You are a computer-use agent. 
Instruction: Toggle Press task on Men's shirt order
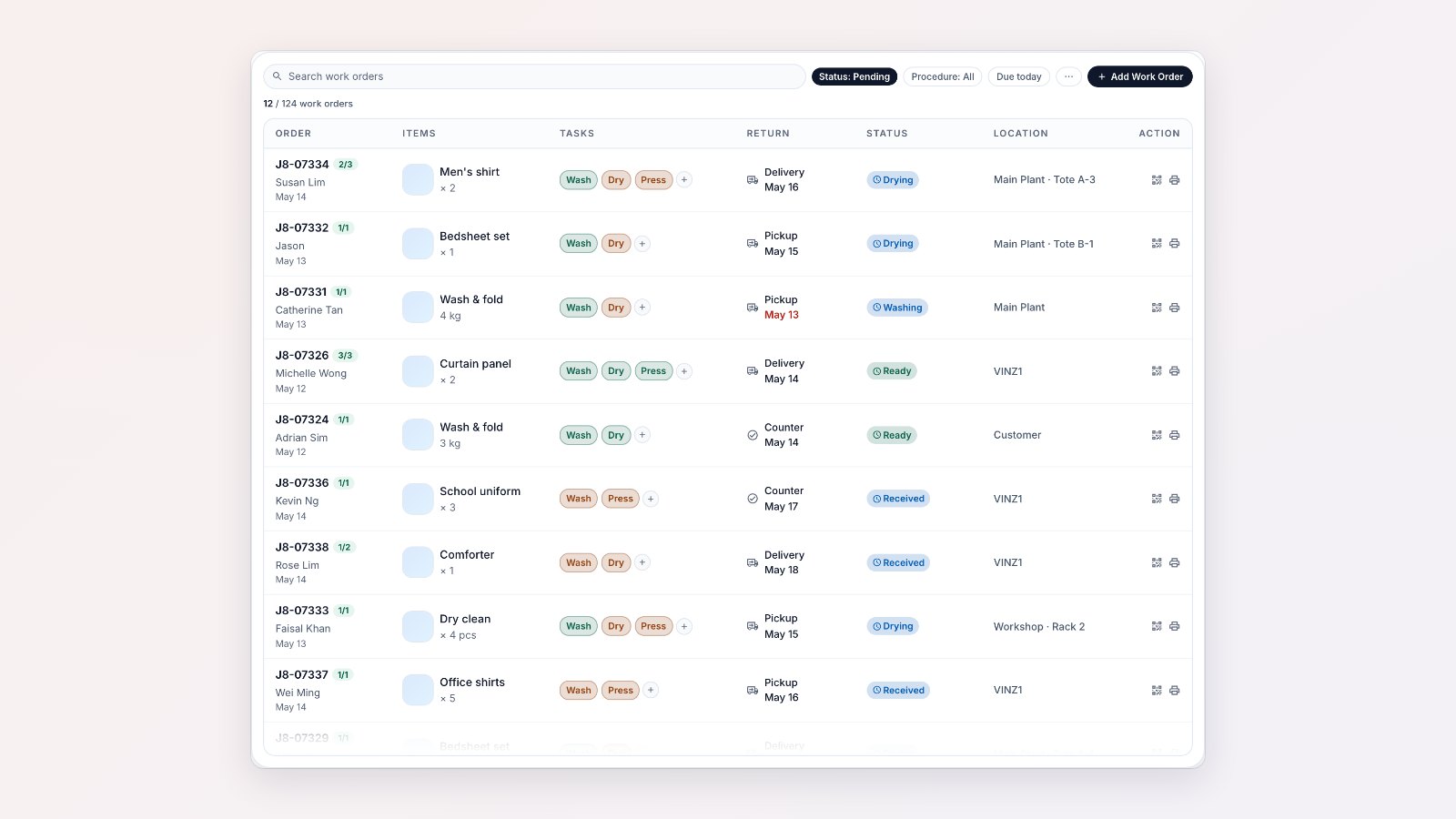point(653,180)
